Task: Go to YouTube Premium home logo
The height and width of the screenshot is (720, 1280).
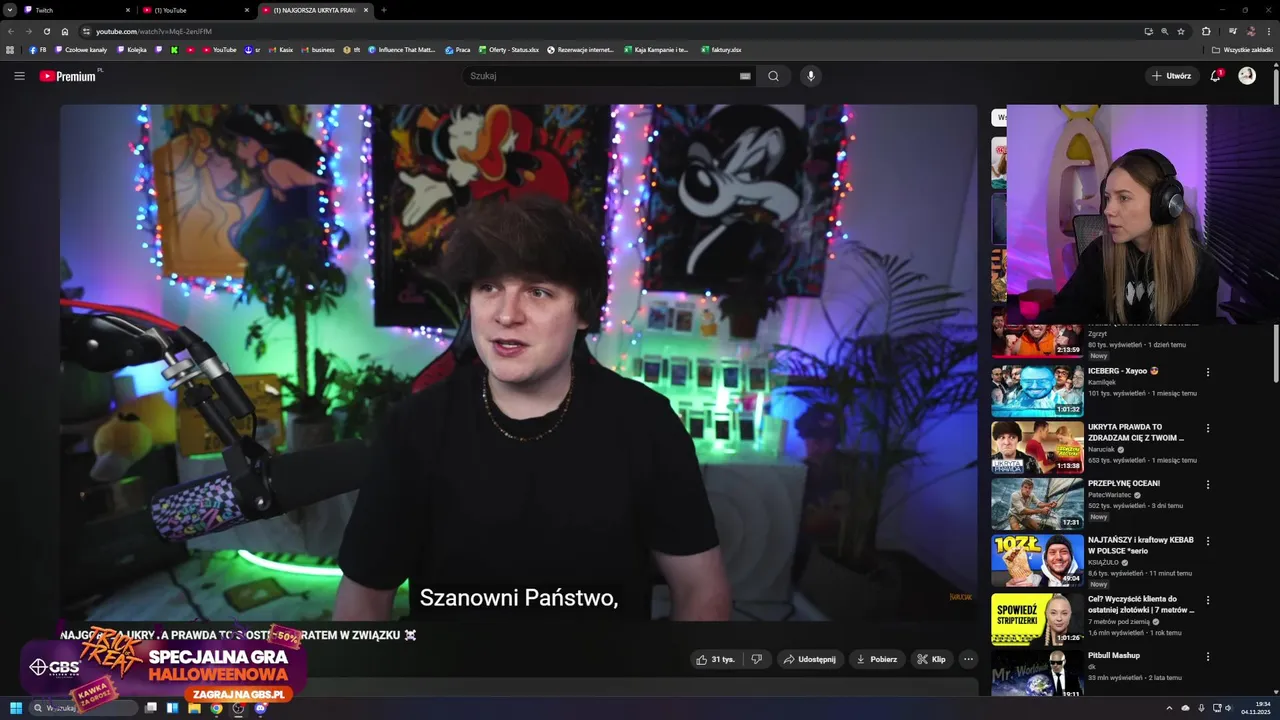Action: 70,76
